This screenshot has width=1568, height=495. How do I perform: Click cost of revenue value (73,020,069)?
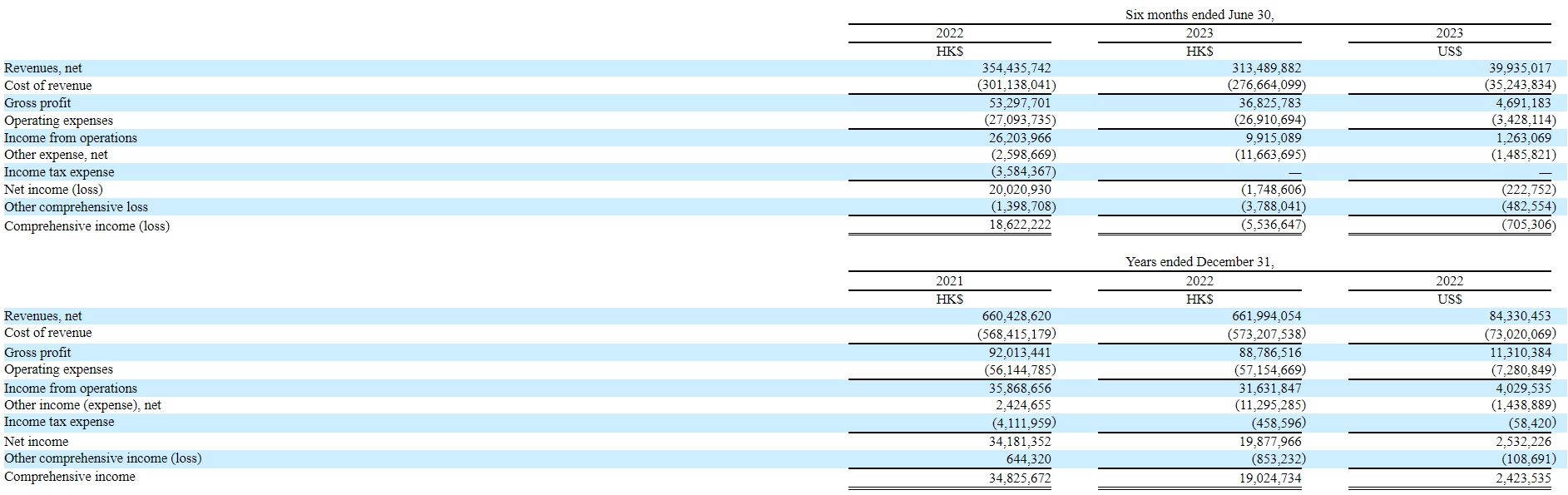coord(1520,334)
